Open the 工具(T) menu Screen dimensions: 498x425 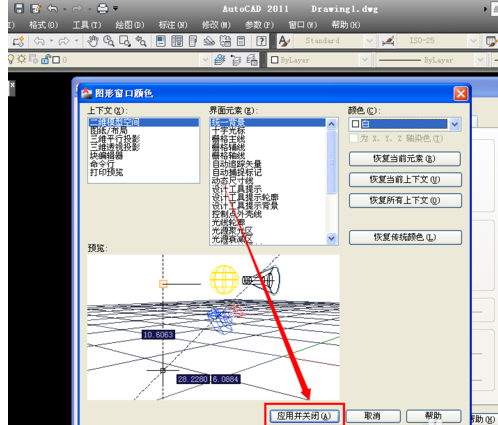coord(87,25)
